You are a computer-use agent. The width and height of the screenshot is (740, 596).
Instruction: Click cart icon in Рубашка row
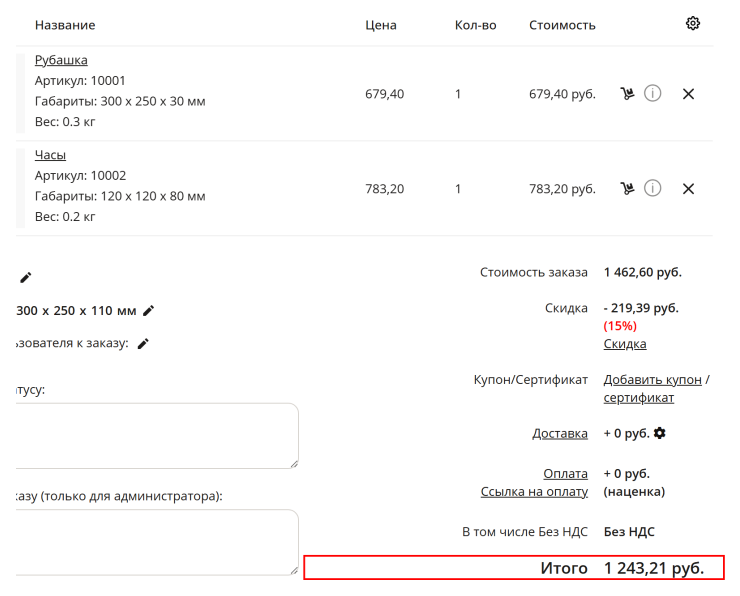click(x=627, y=93)
